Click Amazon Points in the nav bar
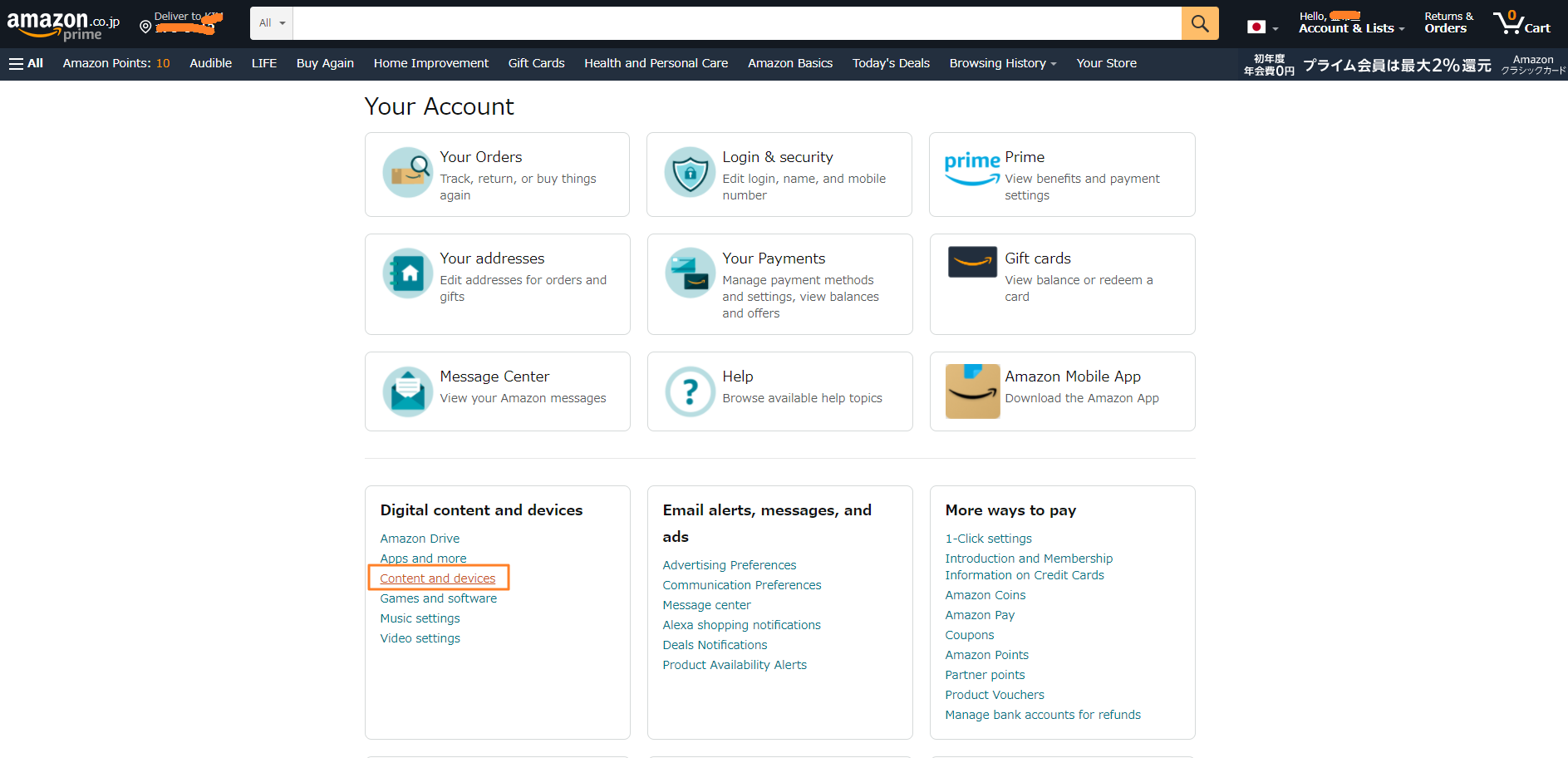 click(116, 63)
